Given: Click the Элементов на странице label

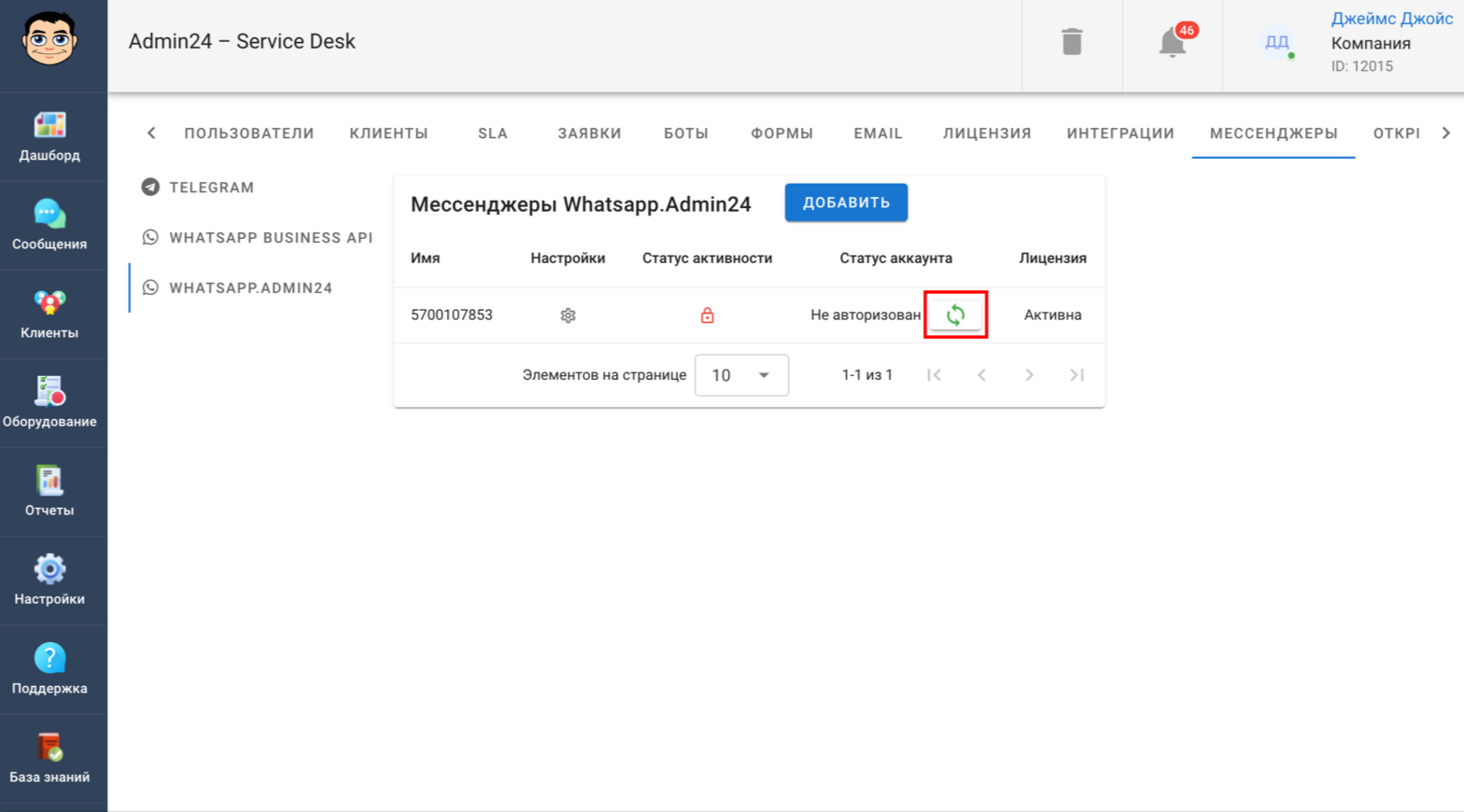Looking at the screenshot, I should click(604, 375).
